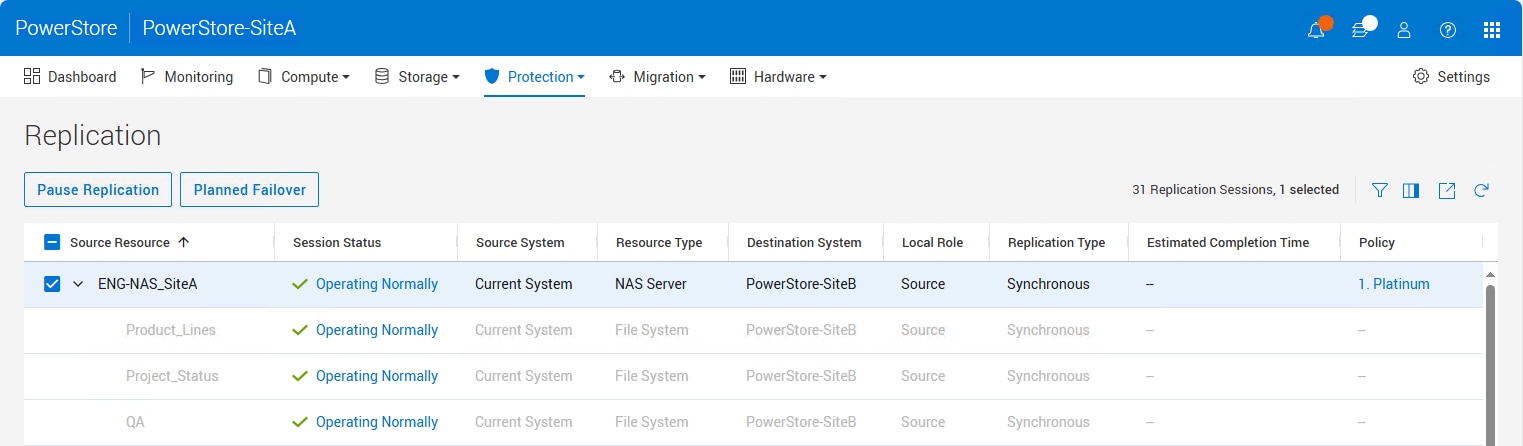Viewport: 1523px width, 446px height.
Task: Sort by Local Role column header
Action: [932, 242]
